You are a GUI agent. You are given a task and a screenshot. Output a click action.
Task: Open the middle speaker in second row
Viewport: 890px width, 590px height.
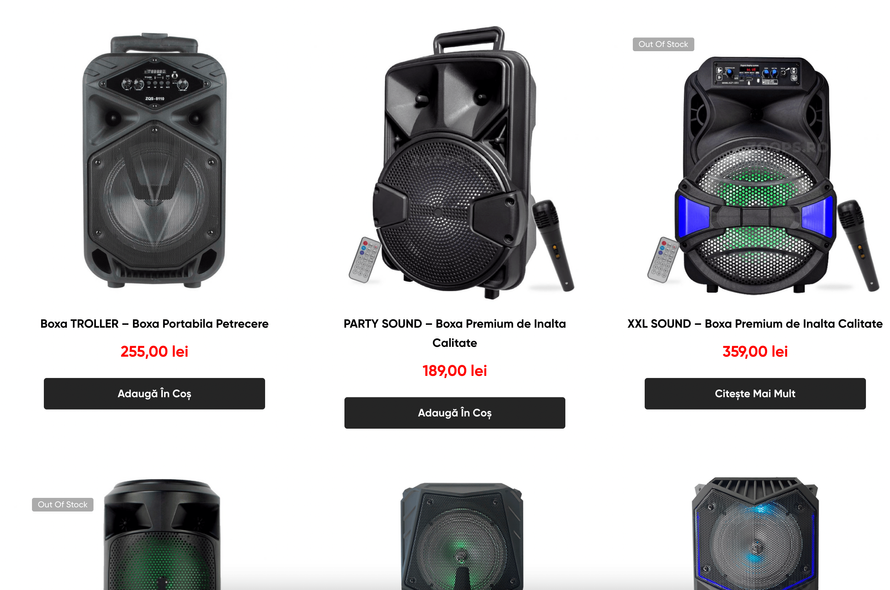click(x=461, y=536)
